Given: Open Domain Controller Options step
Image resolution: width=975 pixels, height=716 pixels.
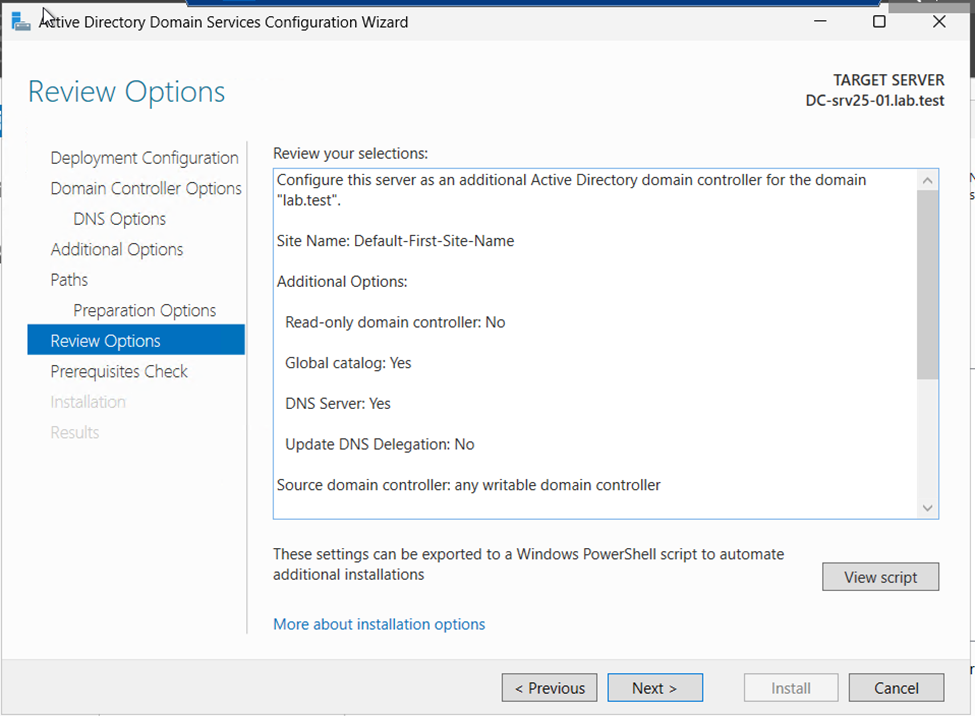Looking at the screenshot, I should pos(146,188).
